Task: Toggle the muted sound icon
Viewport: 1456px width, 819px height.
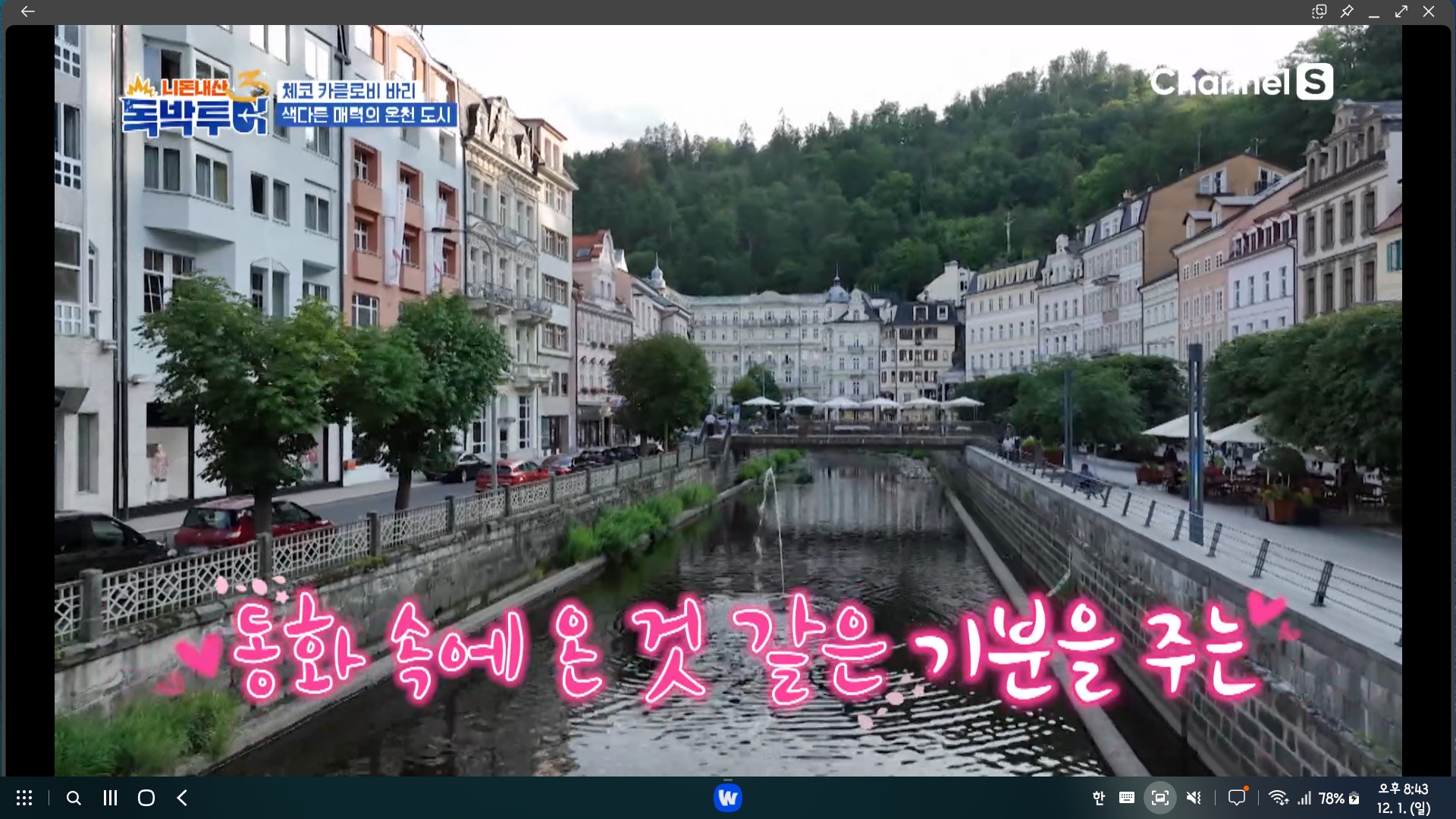Action: 1194,798
